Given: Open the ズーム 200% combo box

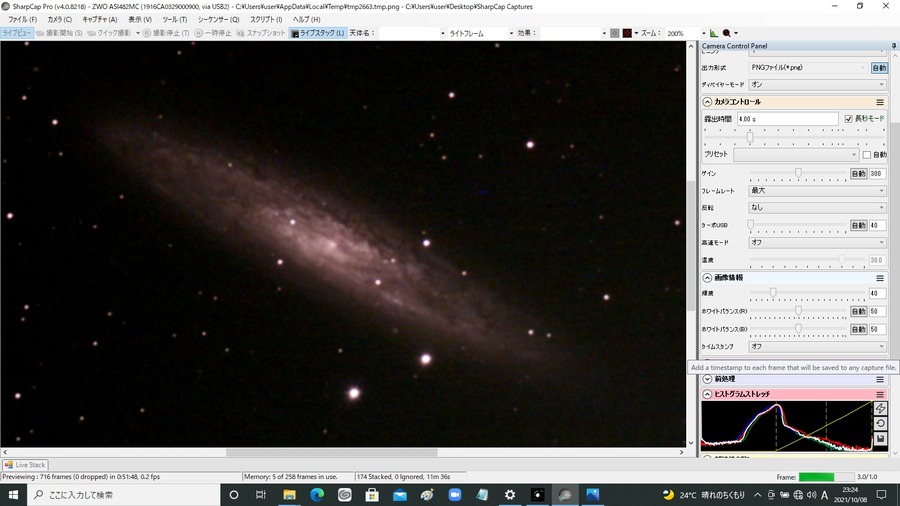Looking at the screenshot, I should pyautogui.click(x=685, y=33).
